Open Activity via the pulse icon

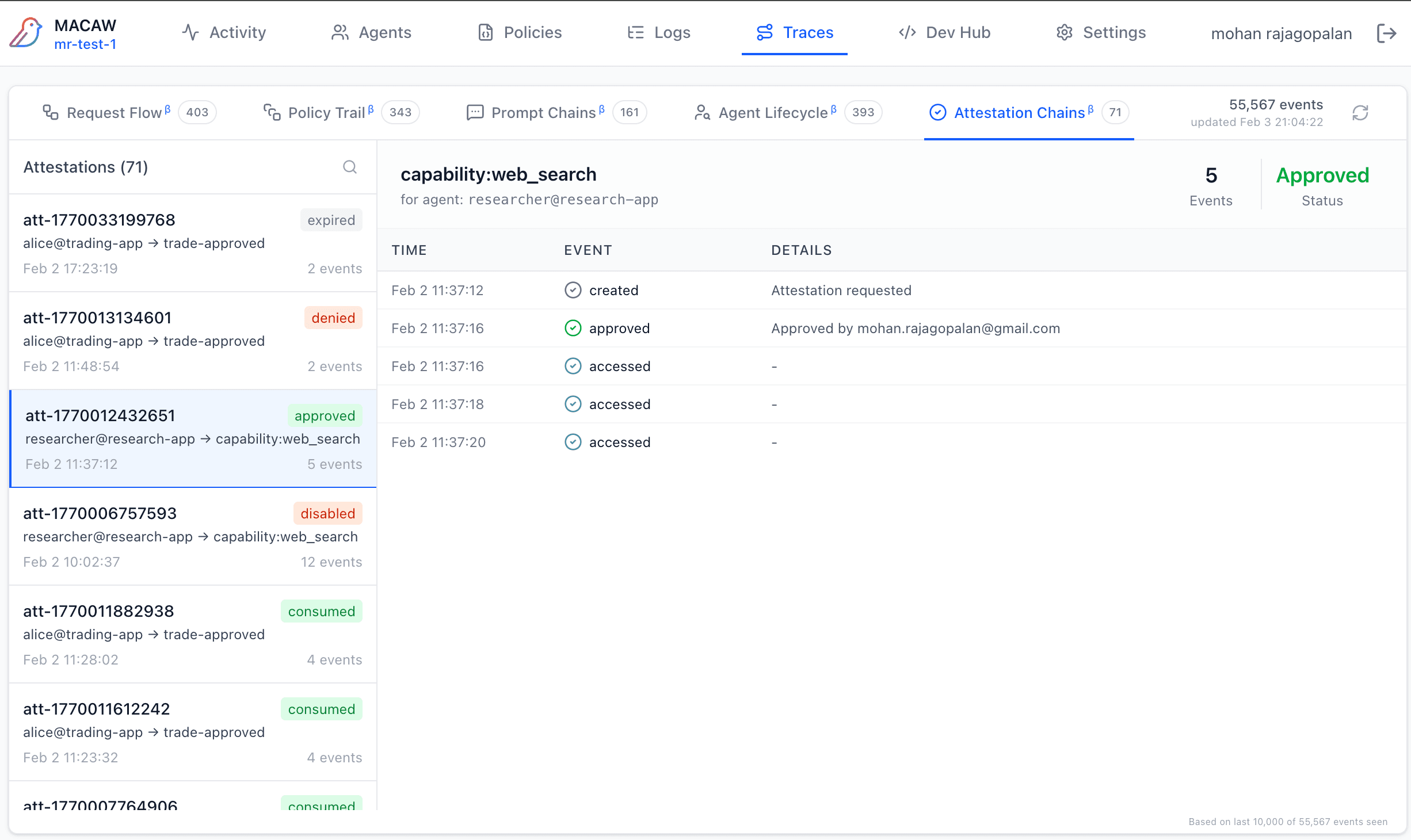(x=190, y=33)
